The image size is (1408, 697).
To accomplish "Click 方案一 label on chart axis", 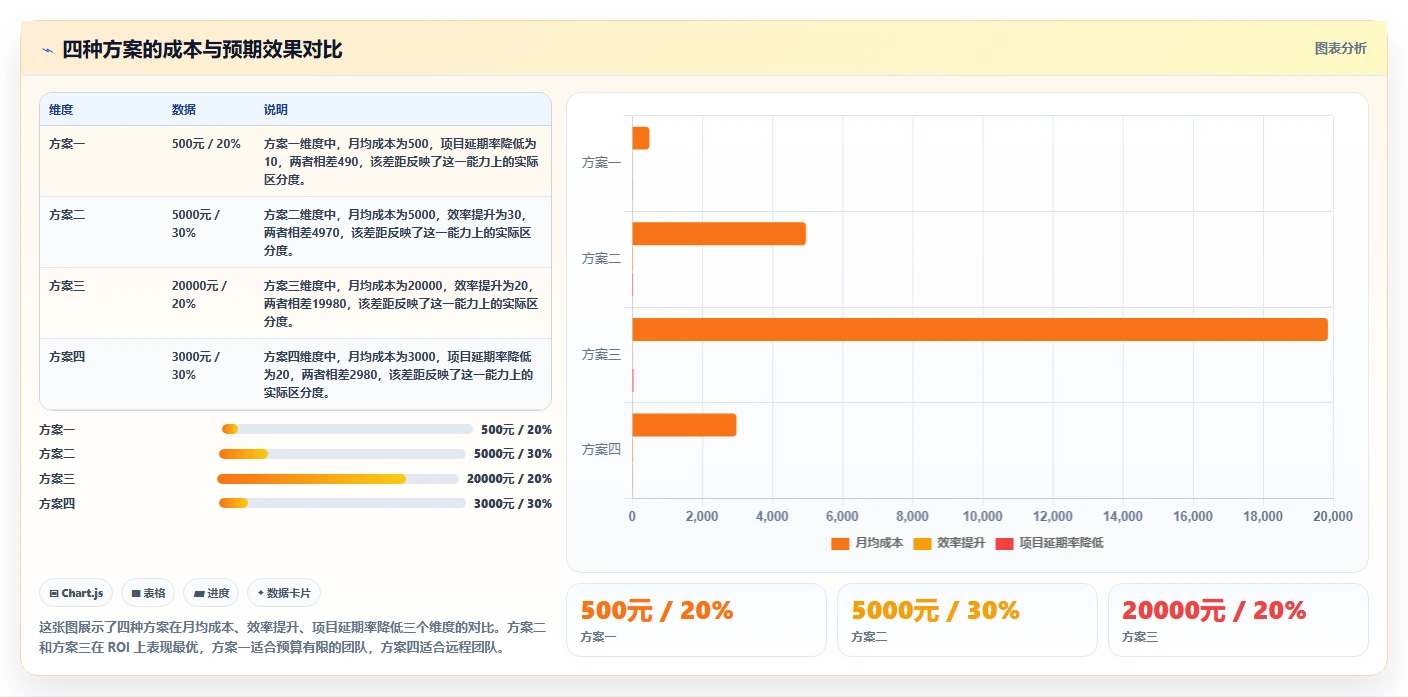I will 601,163.
